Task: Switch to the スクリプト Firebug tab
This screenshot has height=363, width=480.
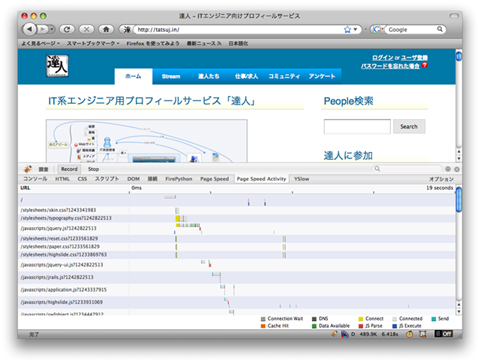Action: click(x=107, y=179)
